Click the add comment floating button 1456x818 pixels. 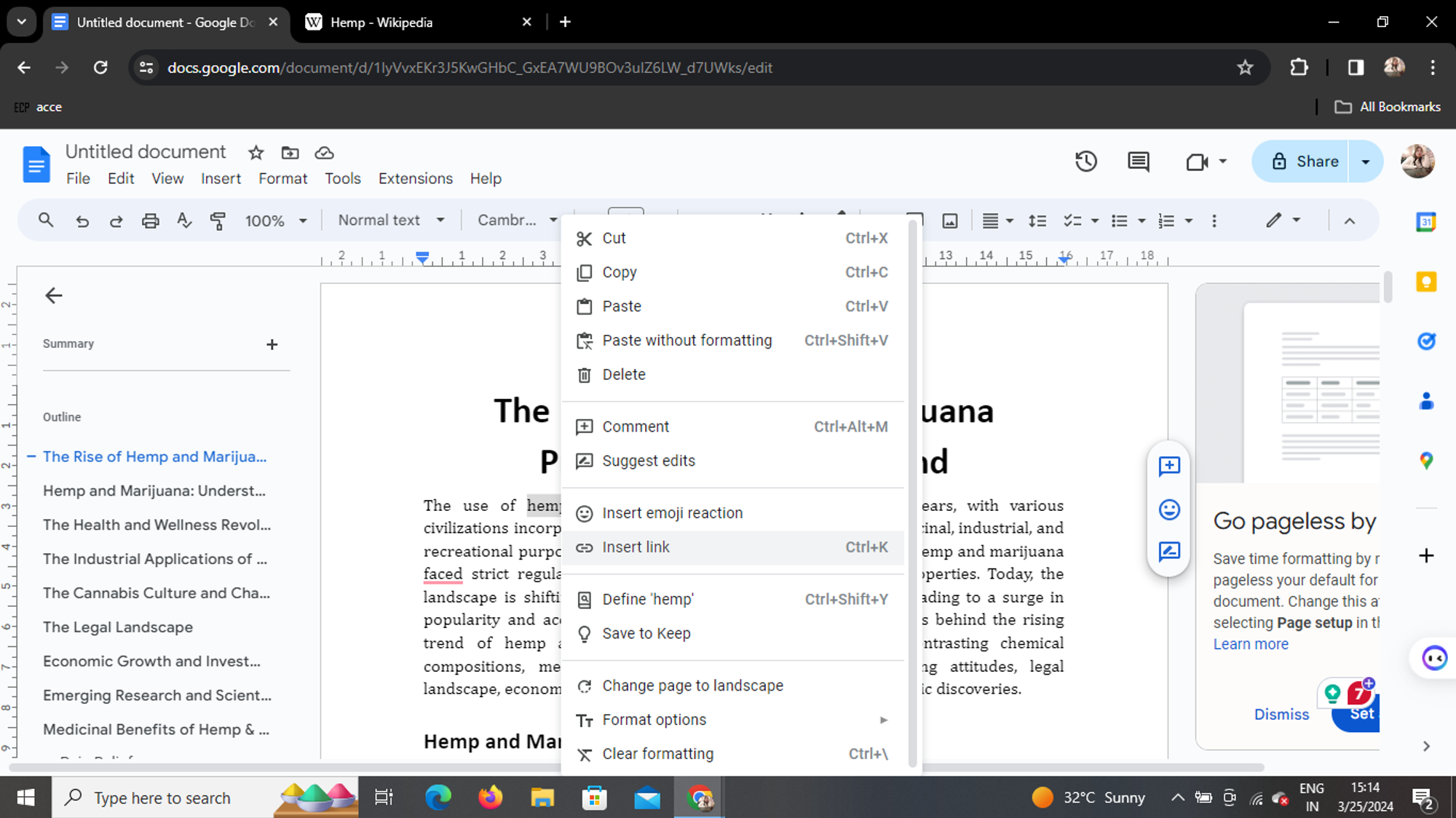(x=1169, y=466)
